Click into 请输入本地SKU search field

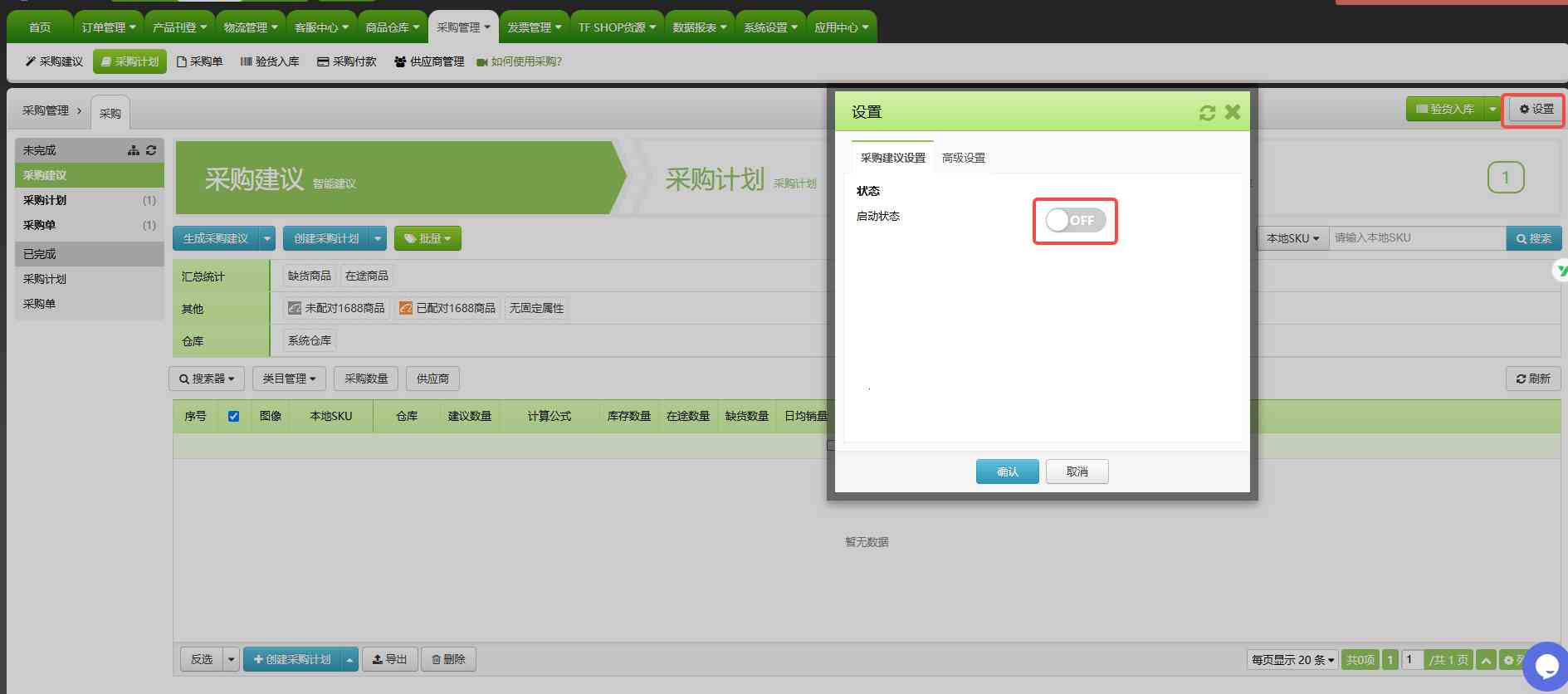tap(1418, 238)
